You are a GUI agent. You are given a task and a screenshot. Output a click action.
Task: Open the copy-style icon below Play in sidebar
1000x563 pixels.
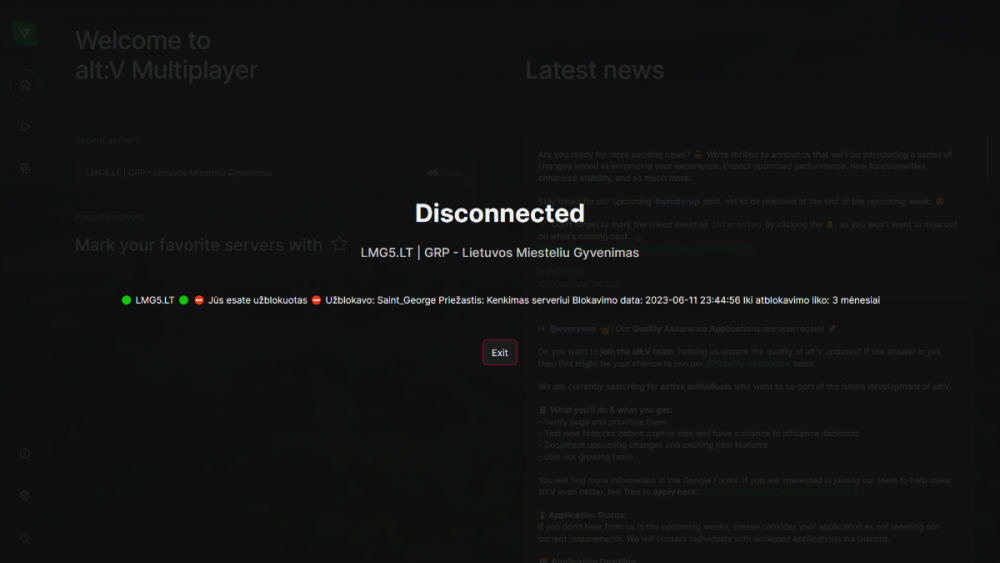25,168
